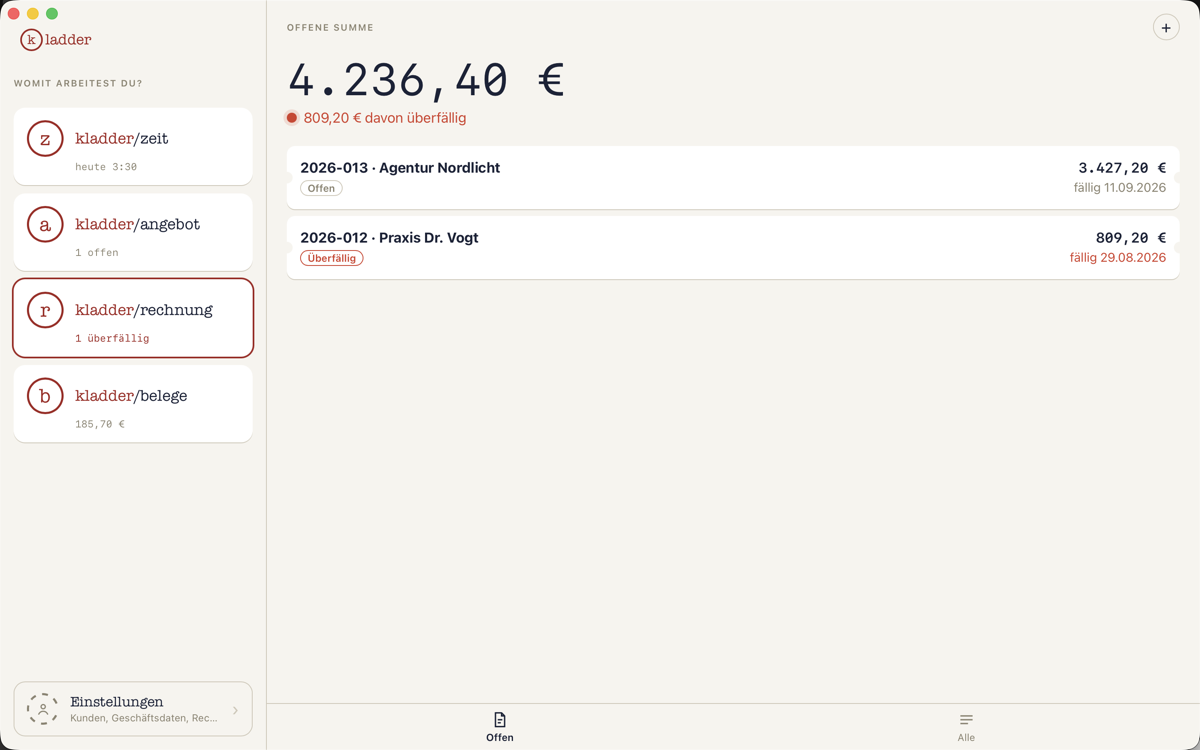Open kladder/belege via its b icon
This screenshot has height=750, width=1200.
click(x=45, y=396)
